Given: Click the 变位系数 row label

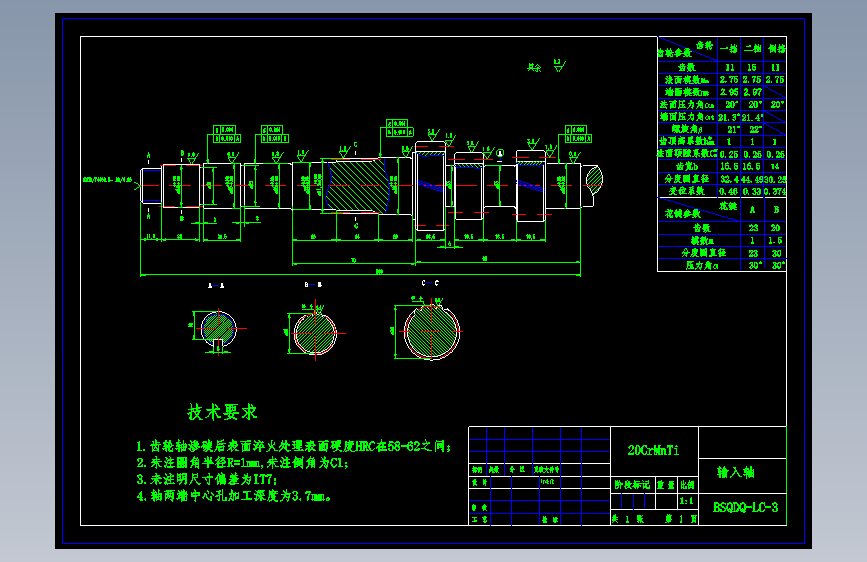Looking at the screenshot, I should click(x=687, y=191).
